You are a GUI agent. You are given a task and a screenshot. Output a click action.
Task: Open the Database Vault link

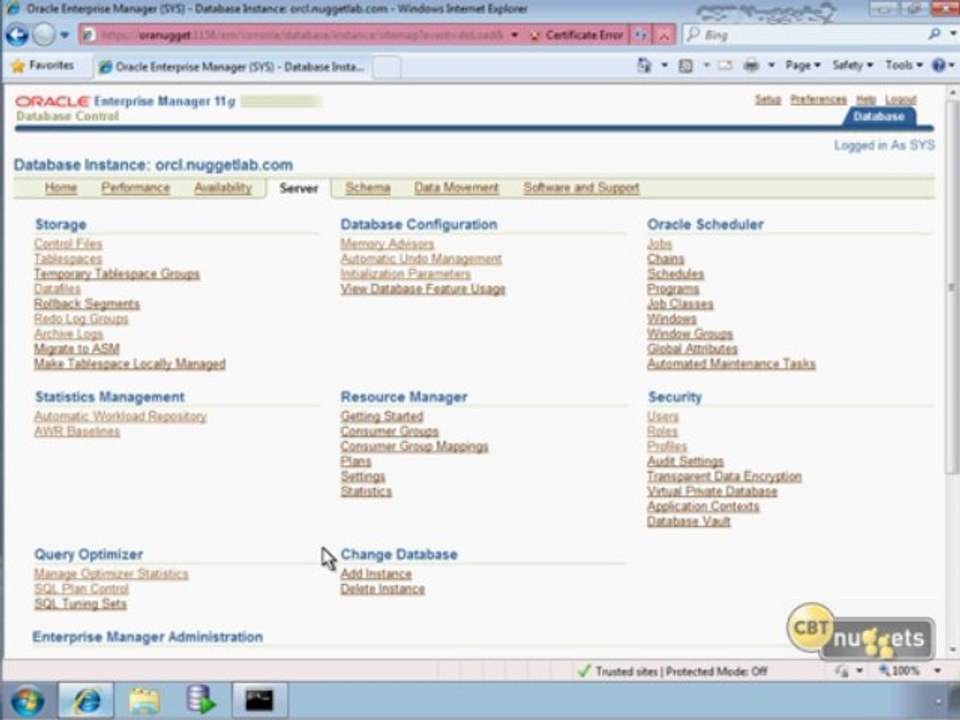689,521
